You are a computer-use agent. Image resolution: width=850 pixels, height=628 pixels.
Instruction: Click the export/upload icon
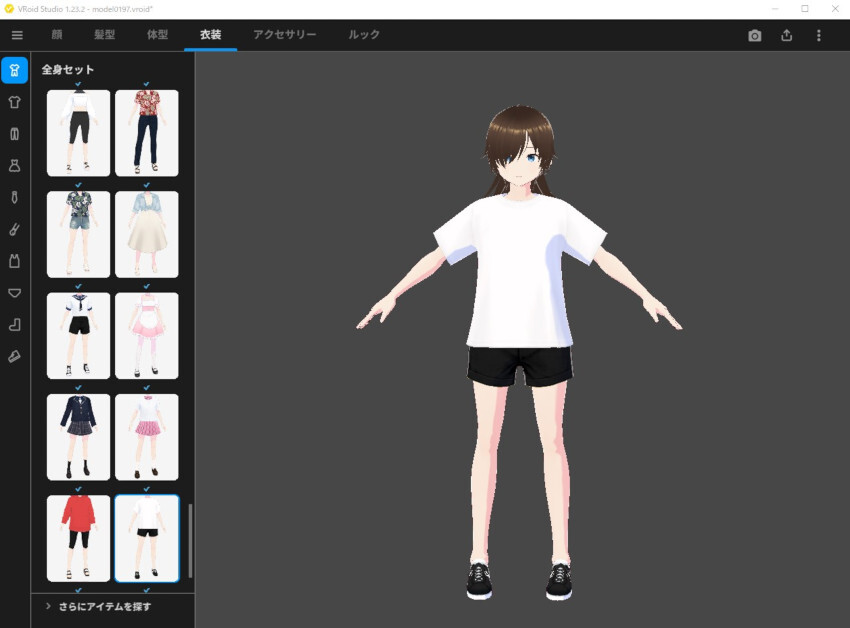tap(787, 36)
